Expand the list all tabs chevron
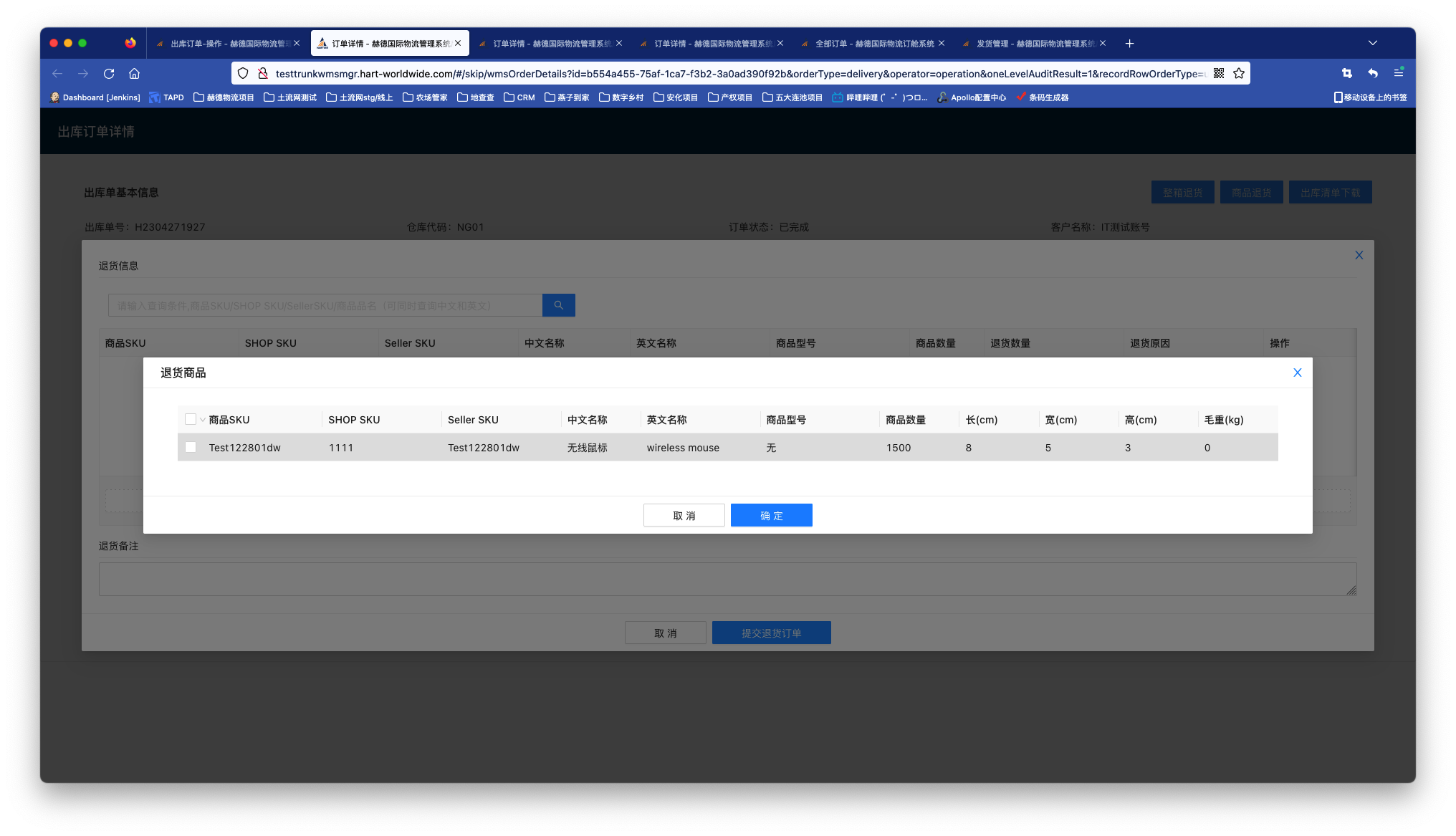 coord(1372,44)
